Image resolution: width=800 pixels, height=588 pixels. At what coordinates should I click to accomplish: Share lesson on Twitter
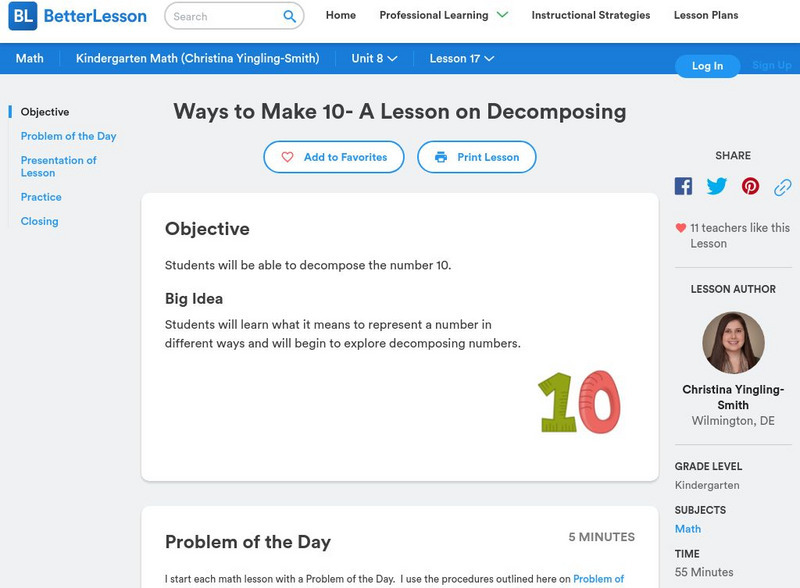pyautogui.click(x=716, y=186)
